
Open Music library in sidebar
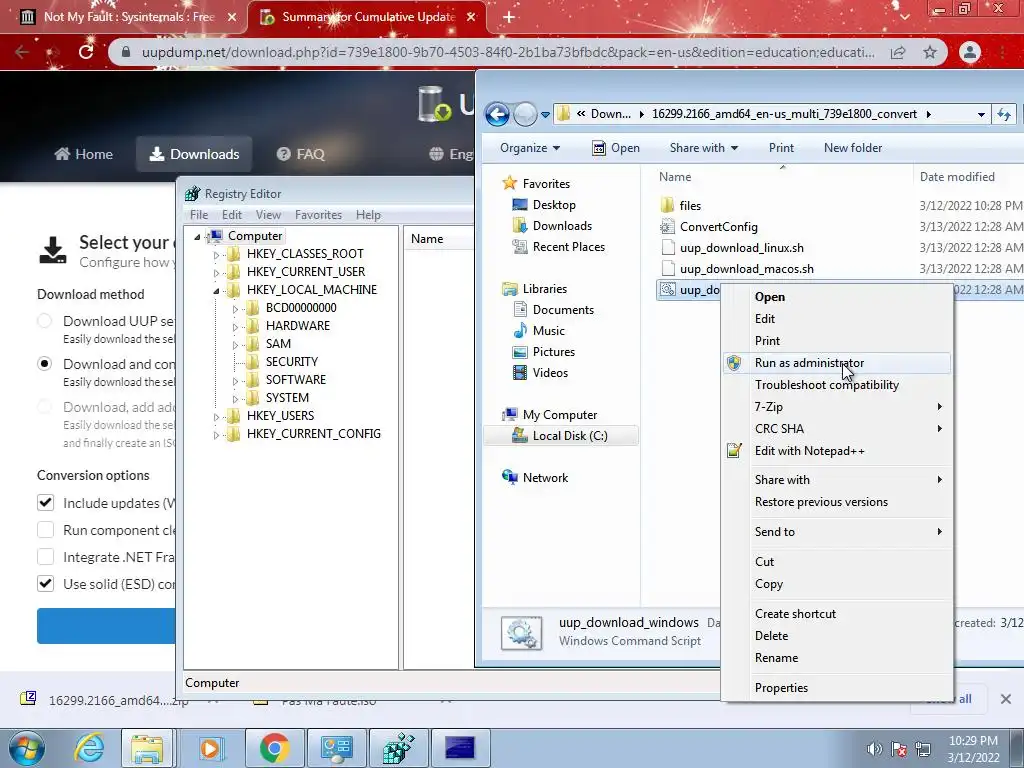tap(549, 330)
